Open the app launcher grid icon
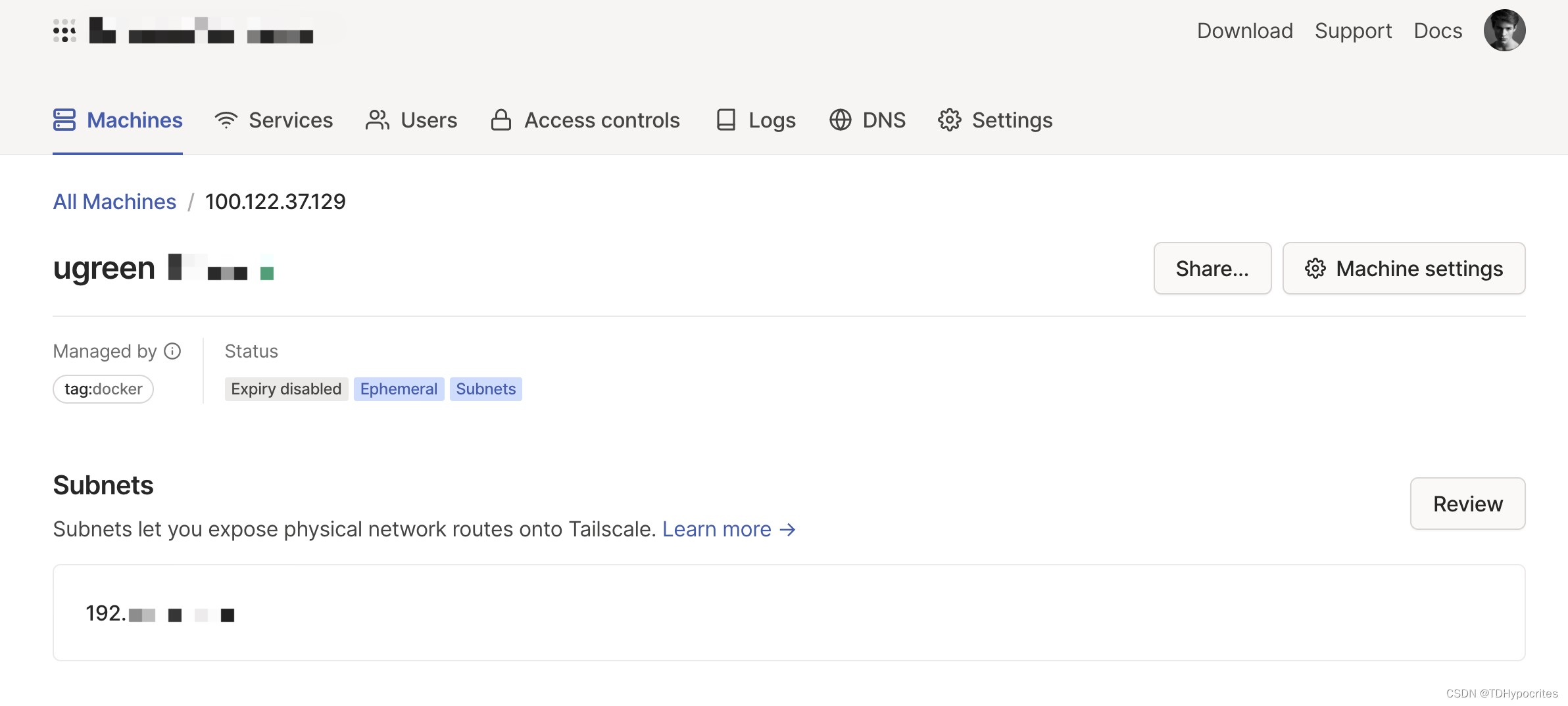This screenshot has width=1568, height=706. pyautogui.click(x=64, y=31)
